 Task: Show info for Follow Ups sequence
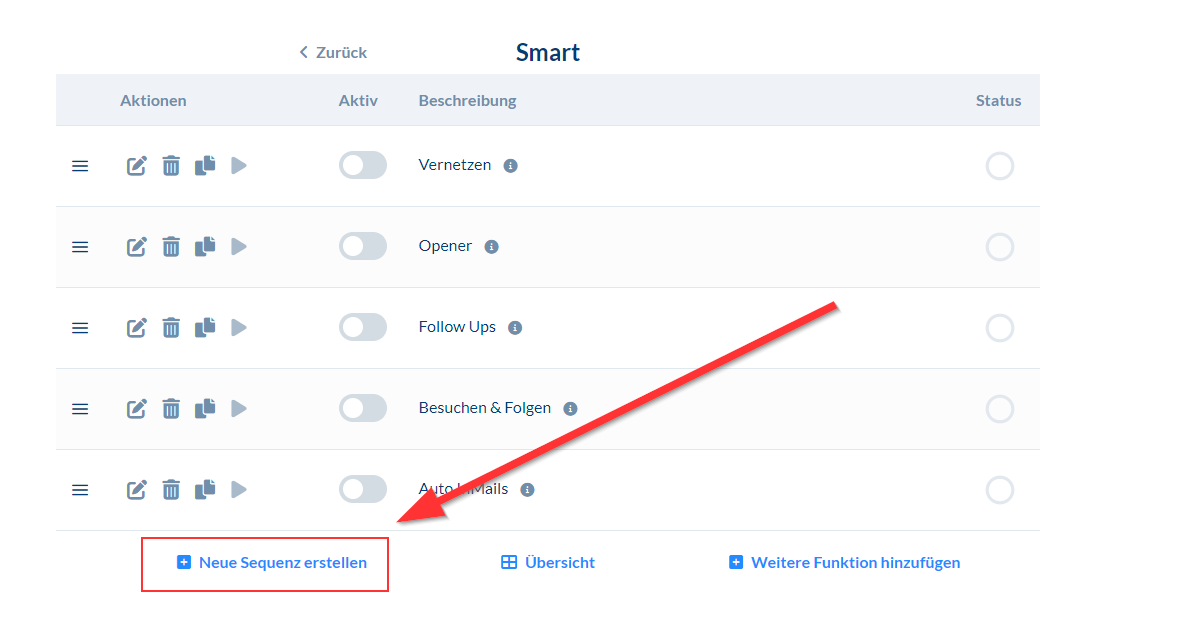pos(515,328)
